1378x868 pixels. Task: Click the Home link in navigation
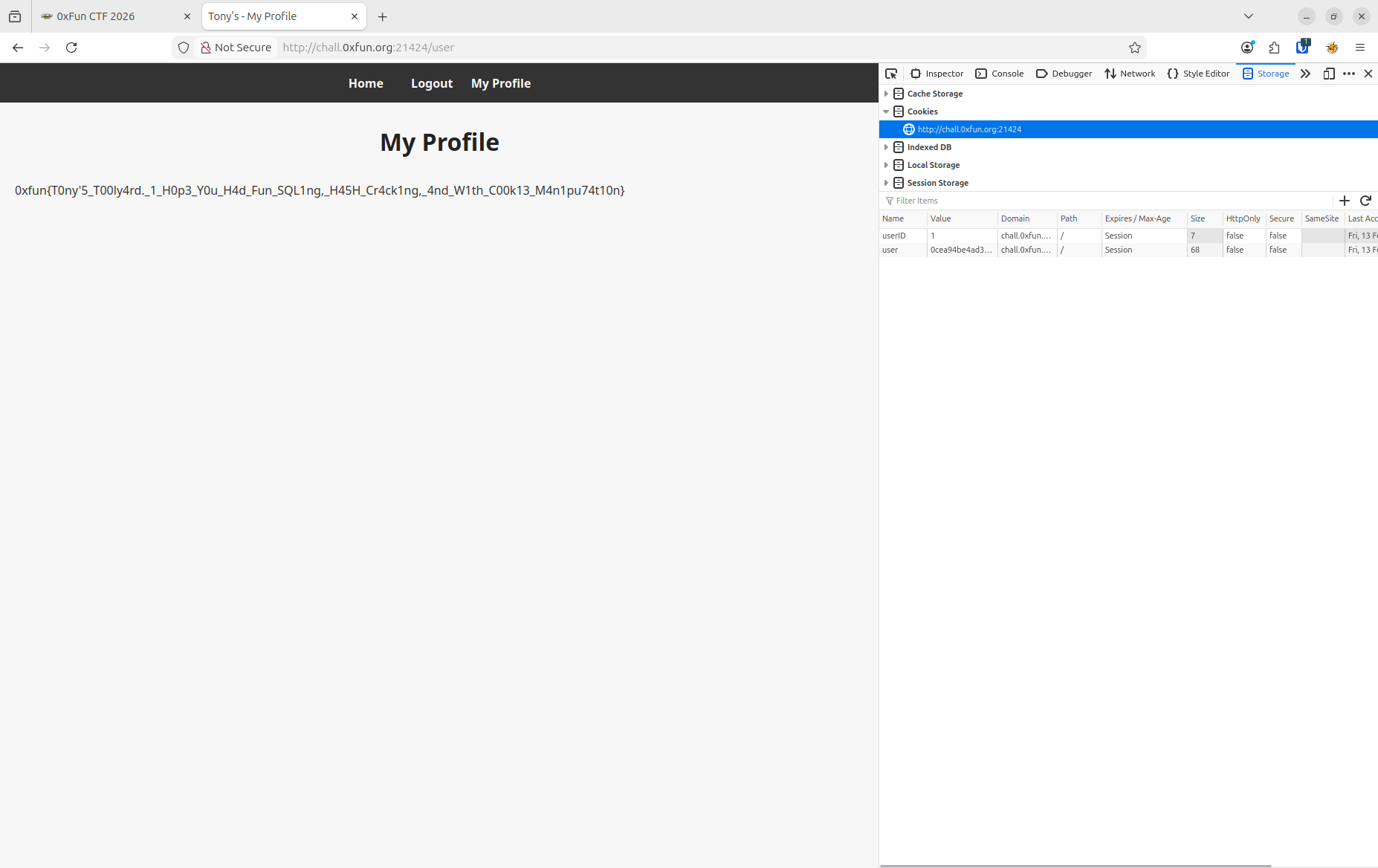pos(366,83)
